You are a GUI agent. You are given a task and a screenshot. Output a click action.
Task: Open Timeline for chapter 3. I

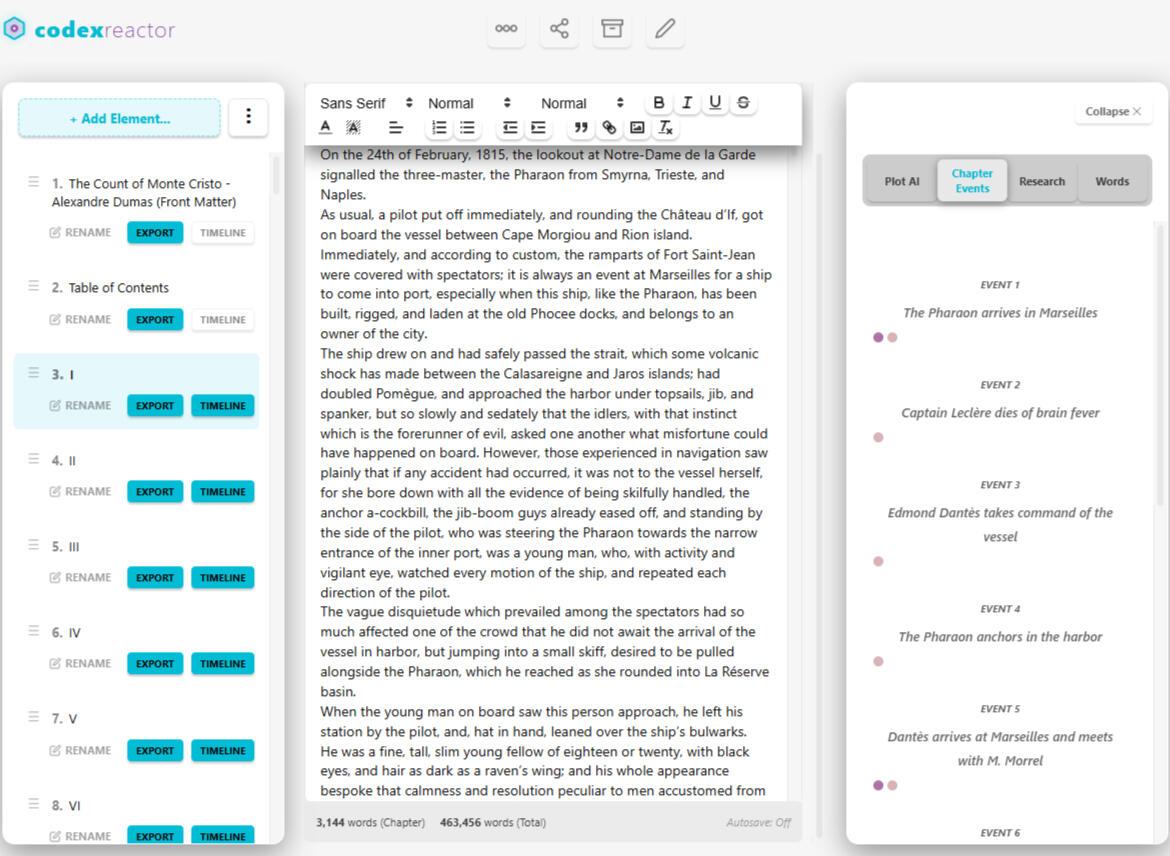coord(222,405)
